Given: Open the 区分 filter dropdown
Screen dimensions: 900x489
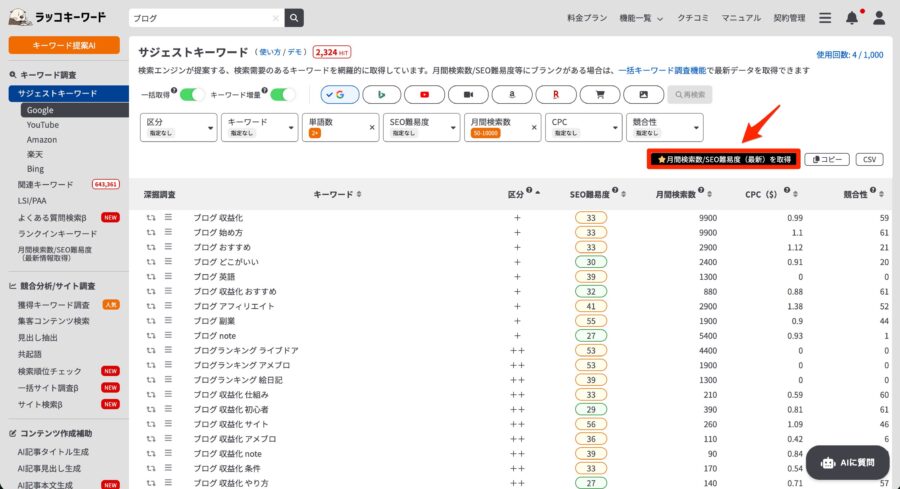Looking at the screenshot, I should click(179, 127).
